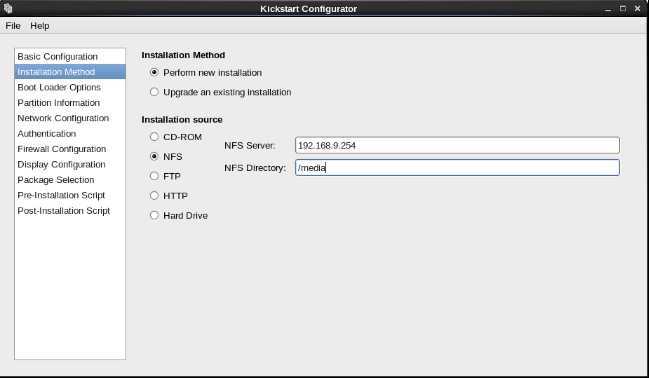The width and height of the screenshot is (649, 378).
Task: Open the File menu
Action: pos(13,26)
